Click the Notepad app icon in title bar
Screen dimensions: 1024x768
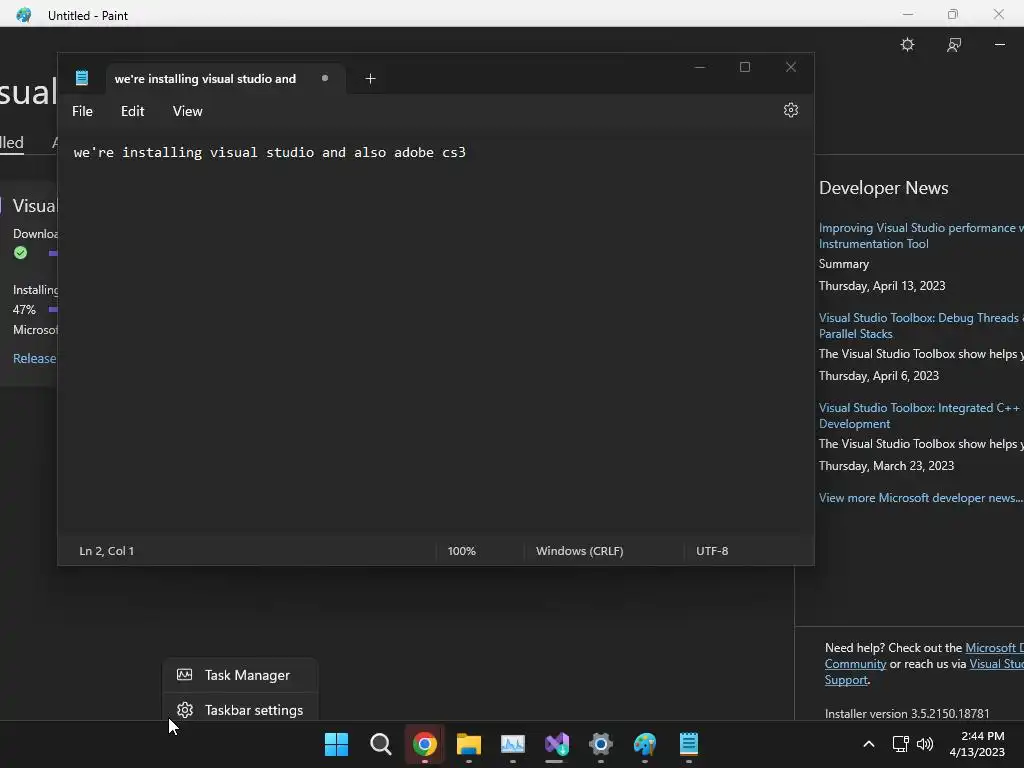(82, 78)
